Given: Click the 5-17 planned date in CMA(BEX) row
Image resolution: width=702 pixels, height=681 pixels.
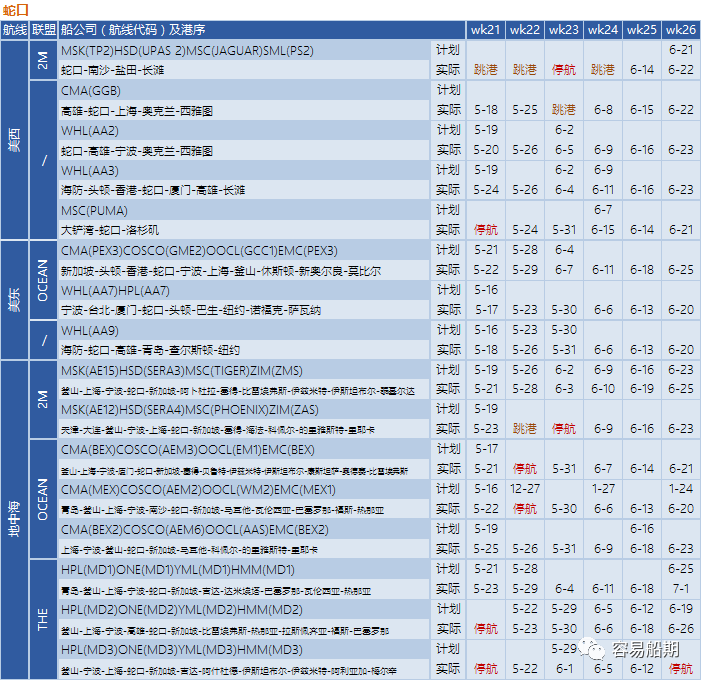Looking at the screenshot, I should (x=486, y=449).
